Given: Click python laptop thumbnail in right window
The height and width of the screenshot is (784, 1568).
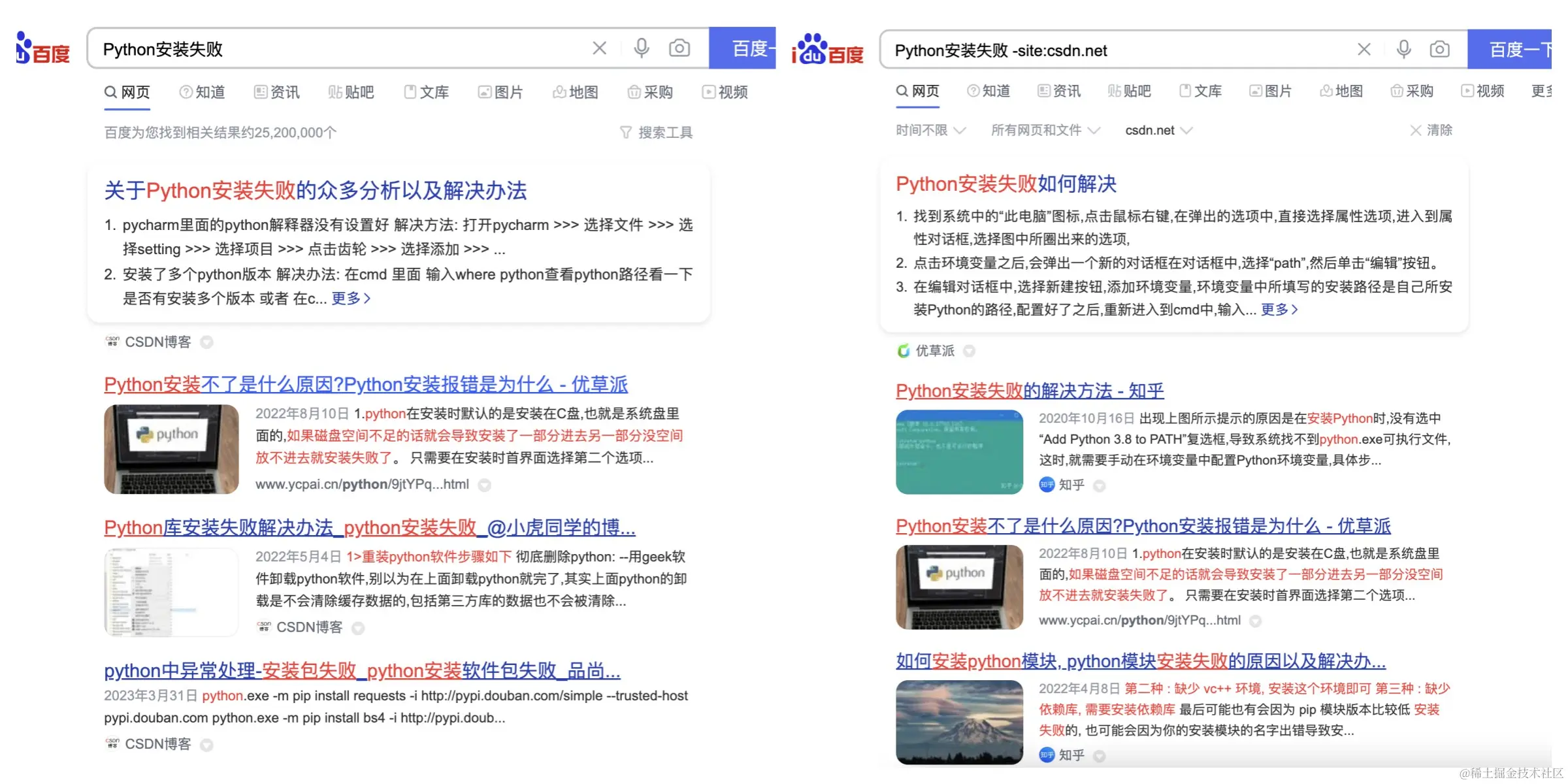Looking at the screenshot, I should click(959, 587).
